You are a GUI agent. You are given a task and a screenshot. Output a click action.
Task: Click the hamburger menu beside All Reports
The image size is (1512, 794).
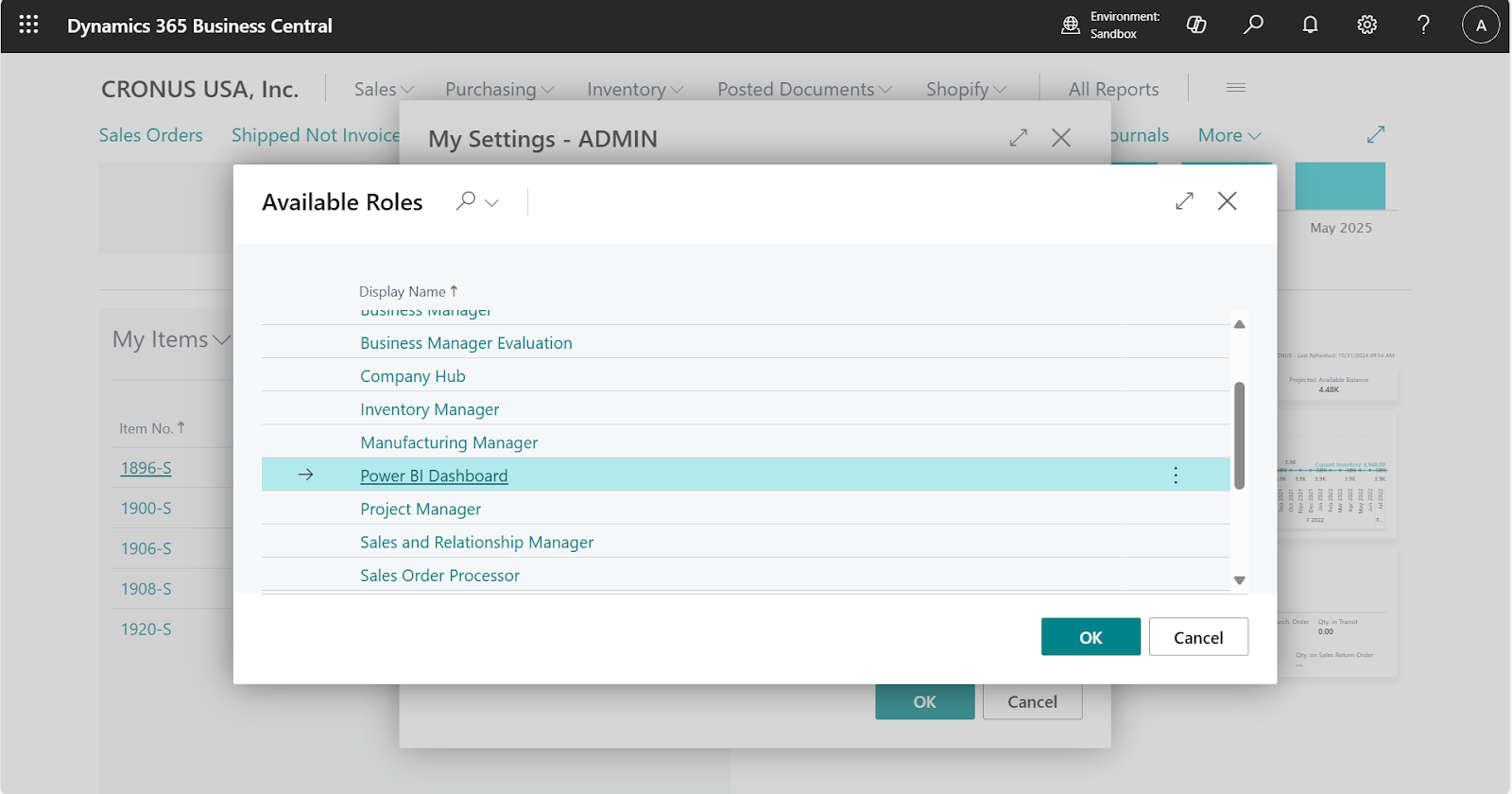1236,88
